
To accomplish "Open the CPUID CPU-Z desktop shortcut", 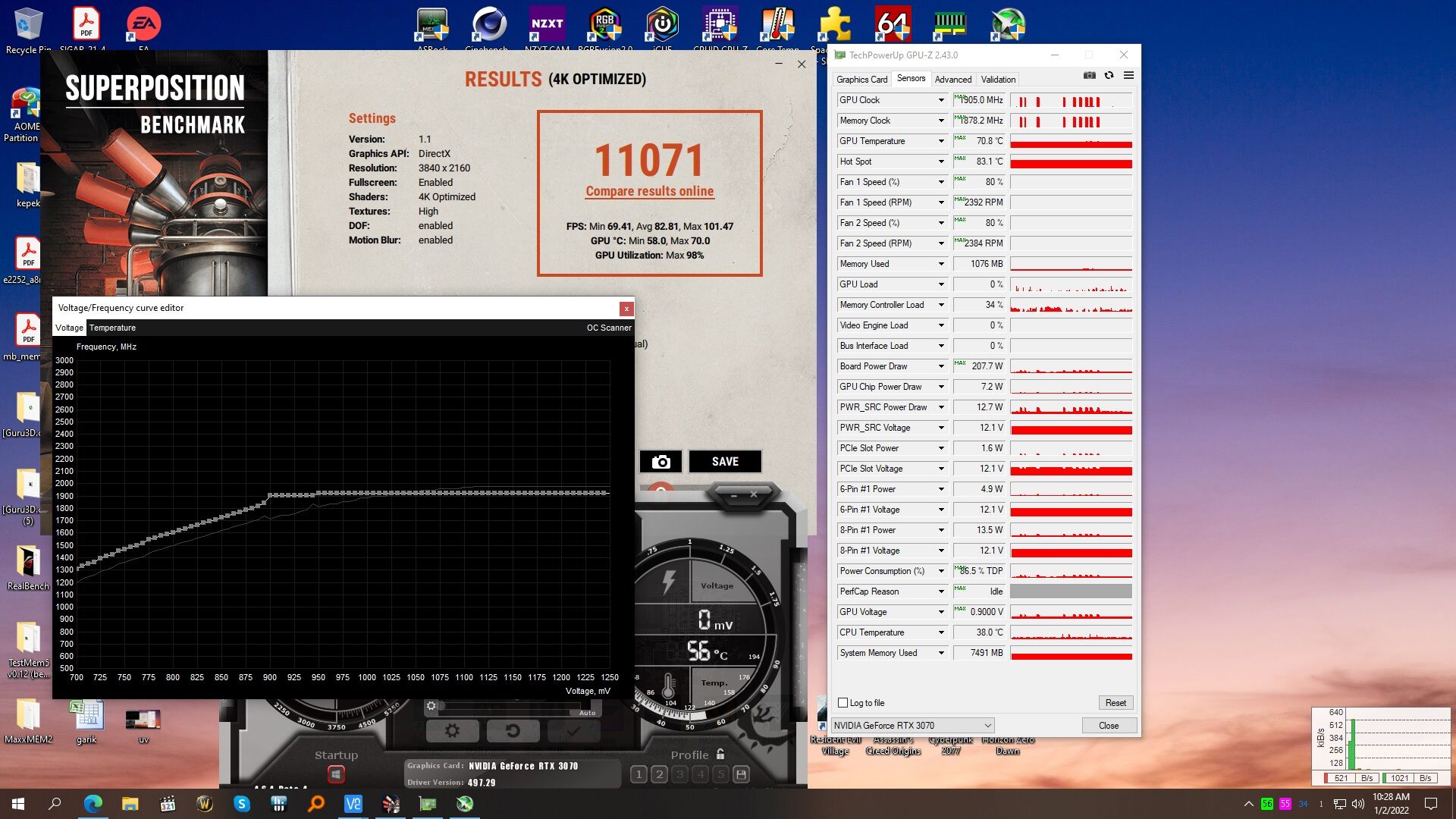I will [720, 29].
